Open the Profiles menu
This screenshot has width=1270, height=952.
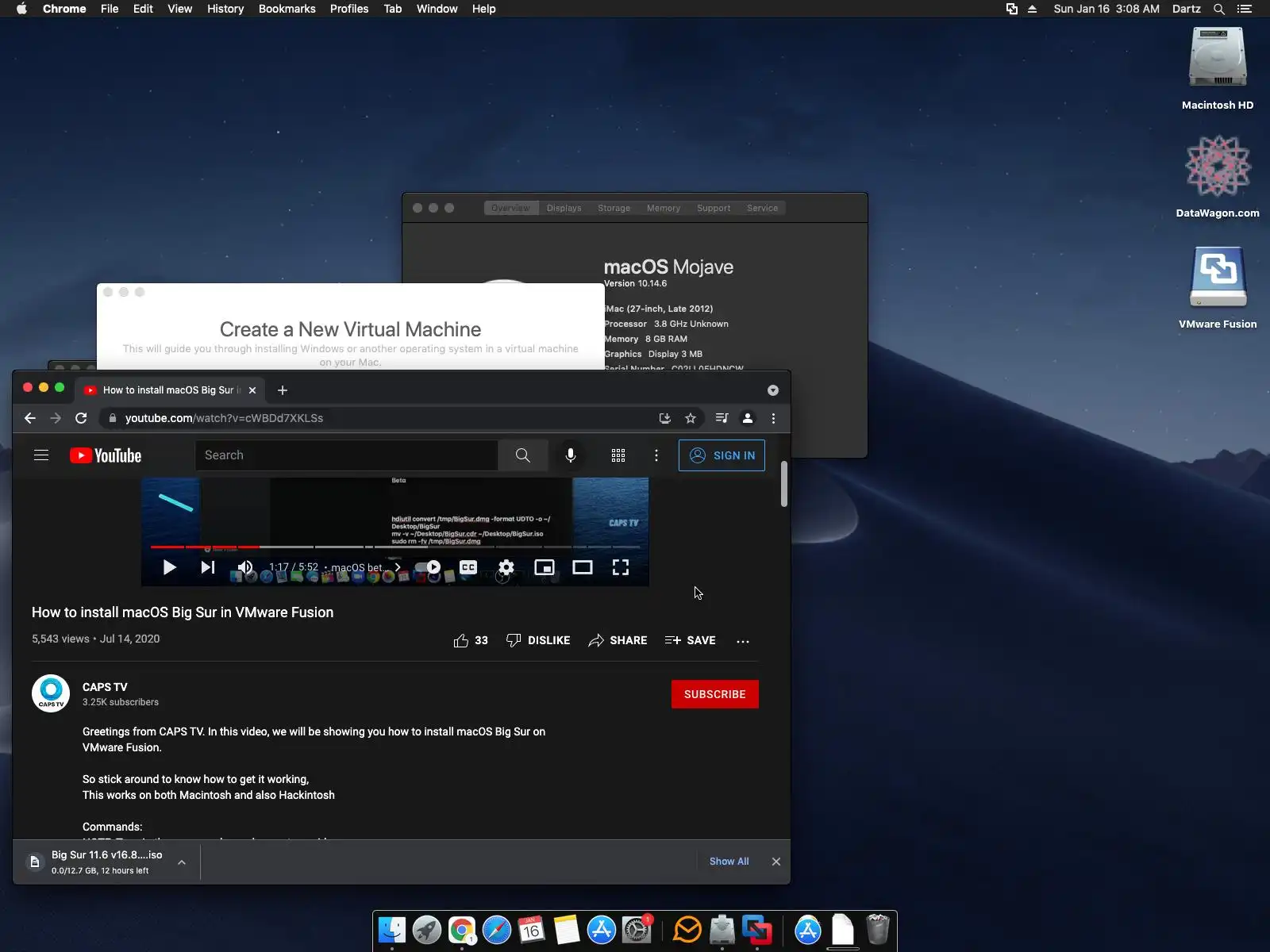pyautogui.click(x=349, y=9)
